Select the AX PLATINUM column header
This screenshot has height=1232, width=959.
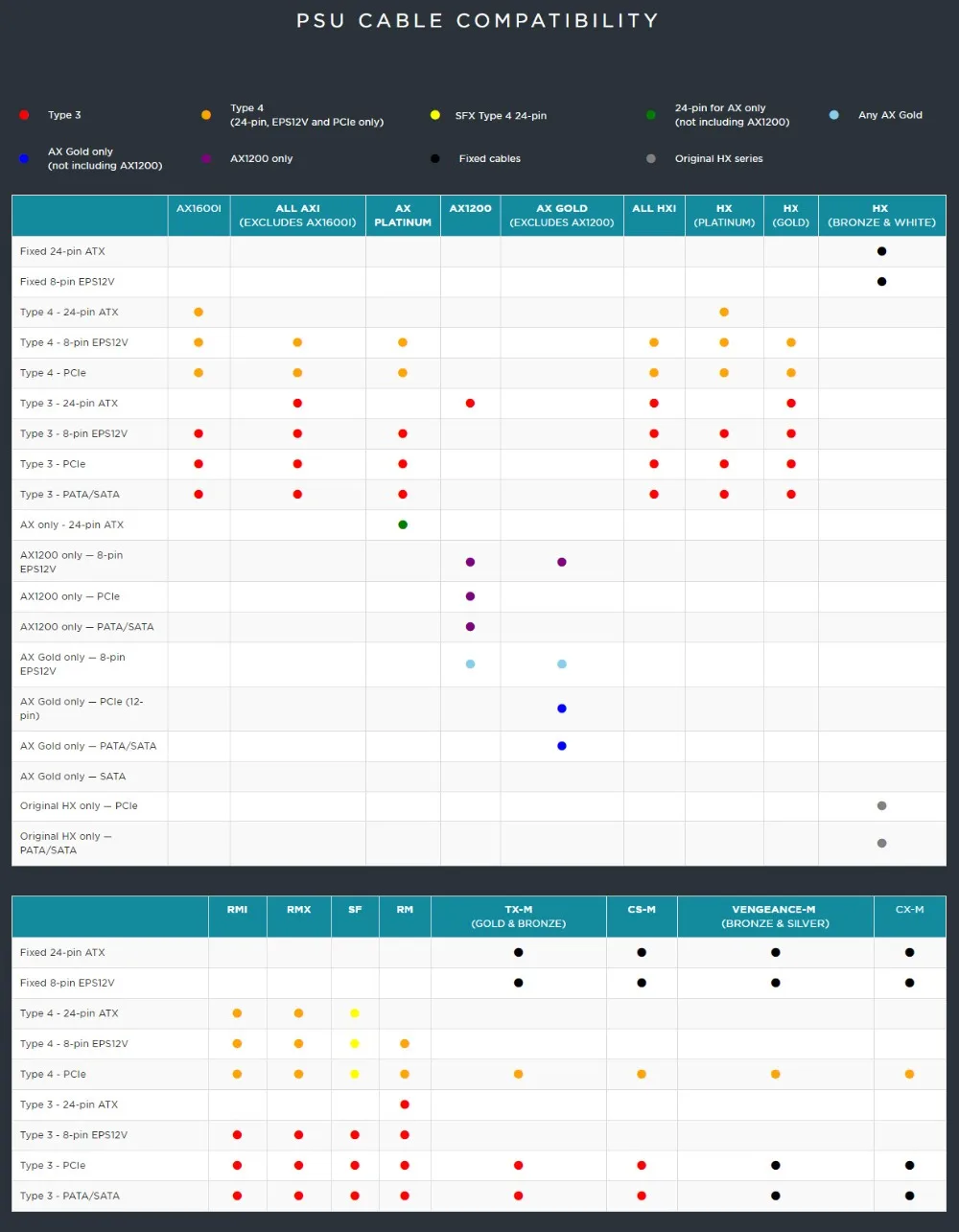click(x=403, y=216)
